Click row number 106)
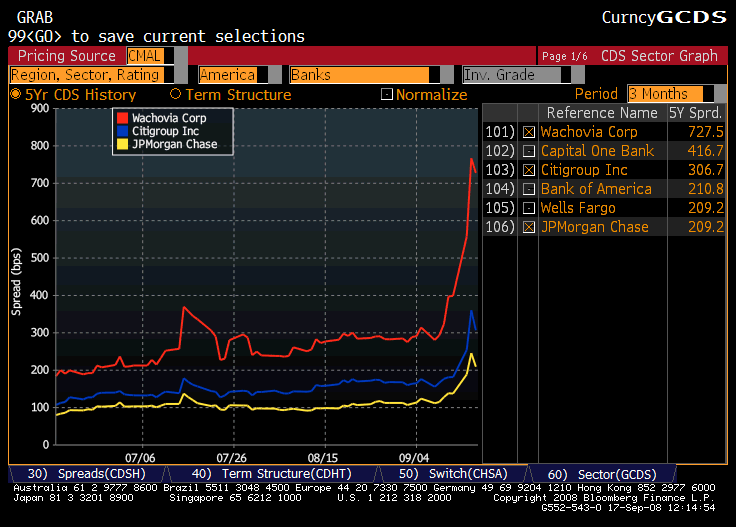 click(x=500, y=227)
